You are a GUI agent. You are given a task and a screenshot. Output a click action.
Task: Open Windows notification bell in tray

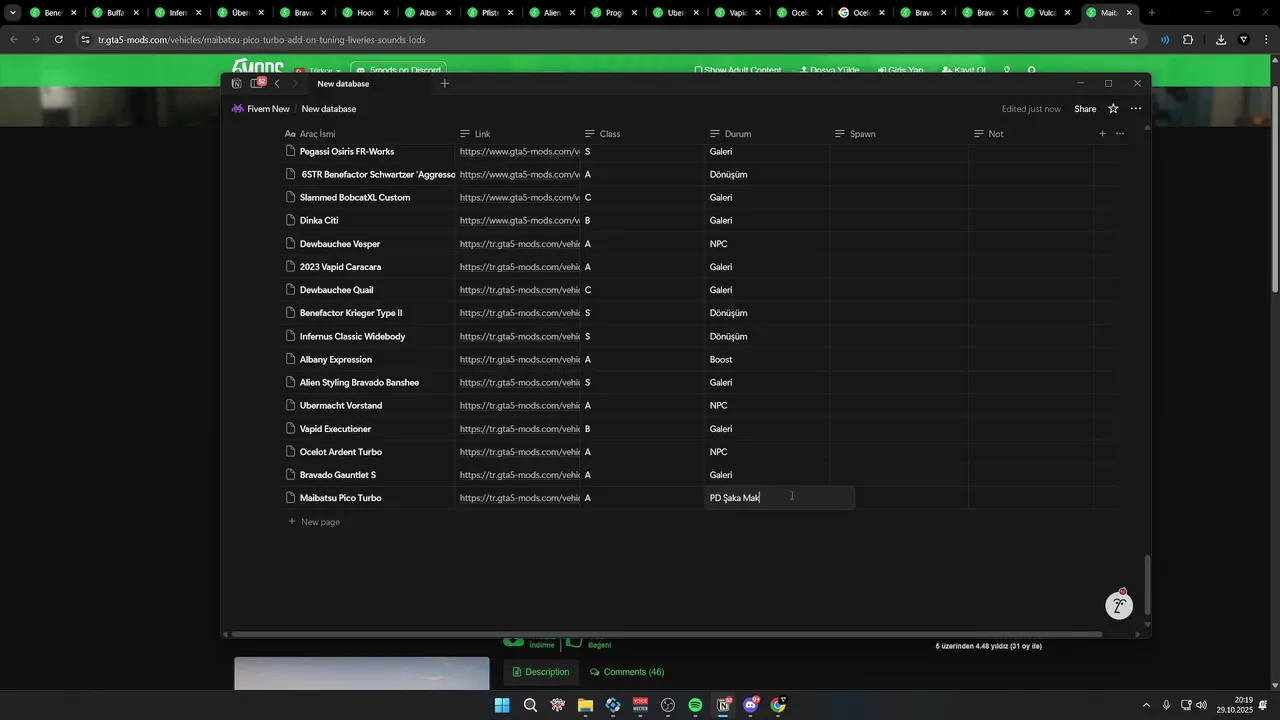(1263, 705)
